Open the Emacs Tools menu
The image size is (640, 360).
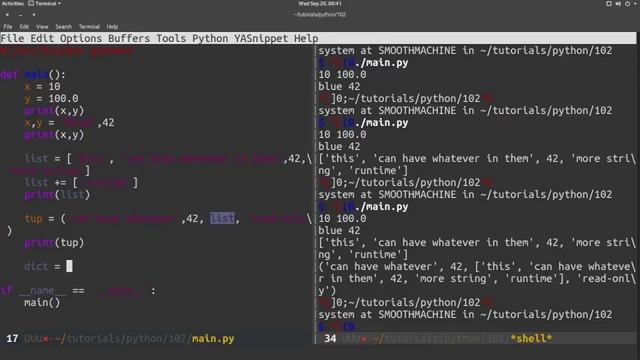tap(171, 38)
